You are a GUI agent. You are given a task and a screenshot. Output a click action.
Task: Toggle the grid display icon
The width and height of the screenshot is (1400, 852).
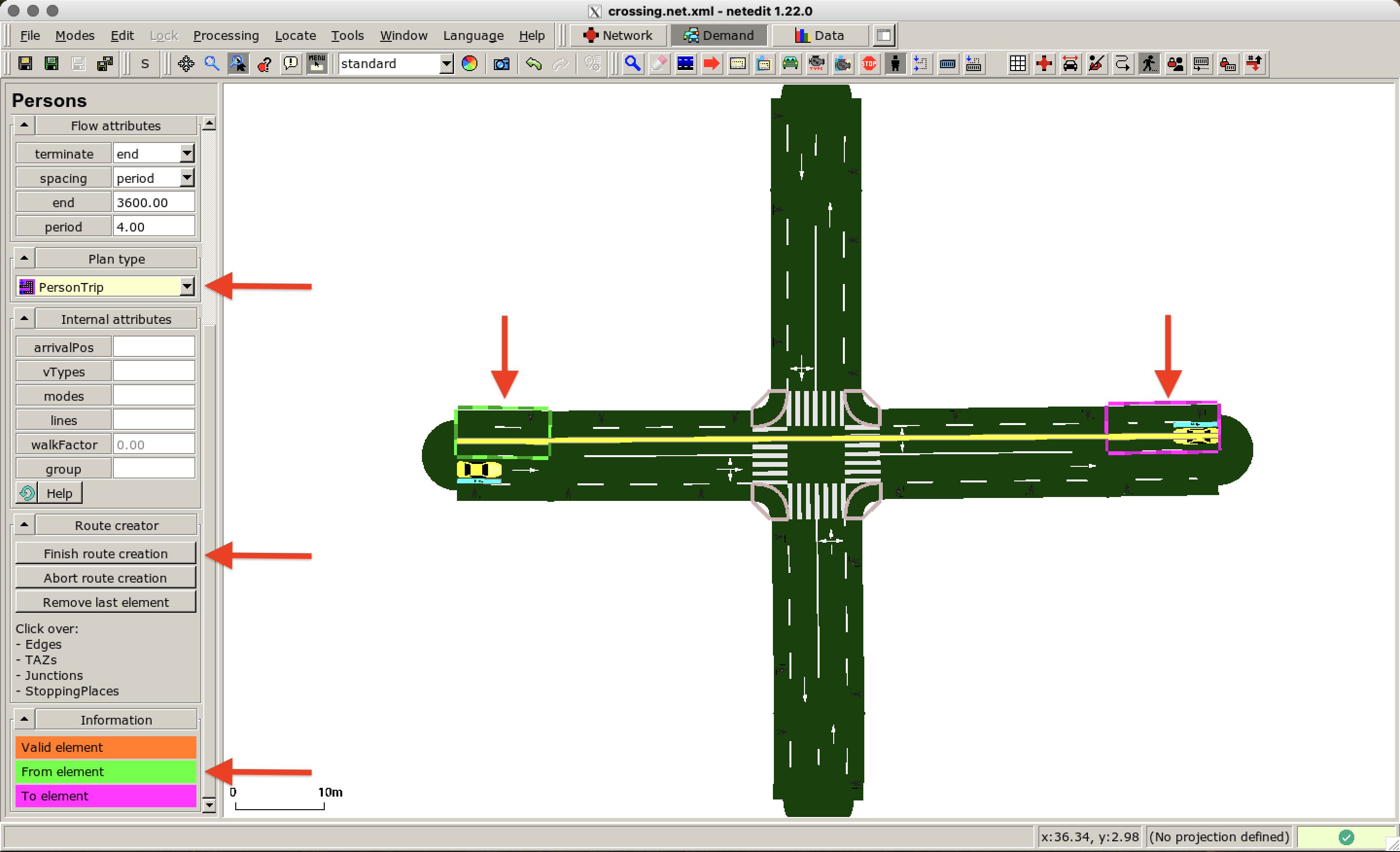click(x=1017, y=64)
